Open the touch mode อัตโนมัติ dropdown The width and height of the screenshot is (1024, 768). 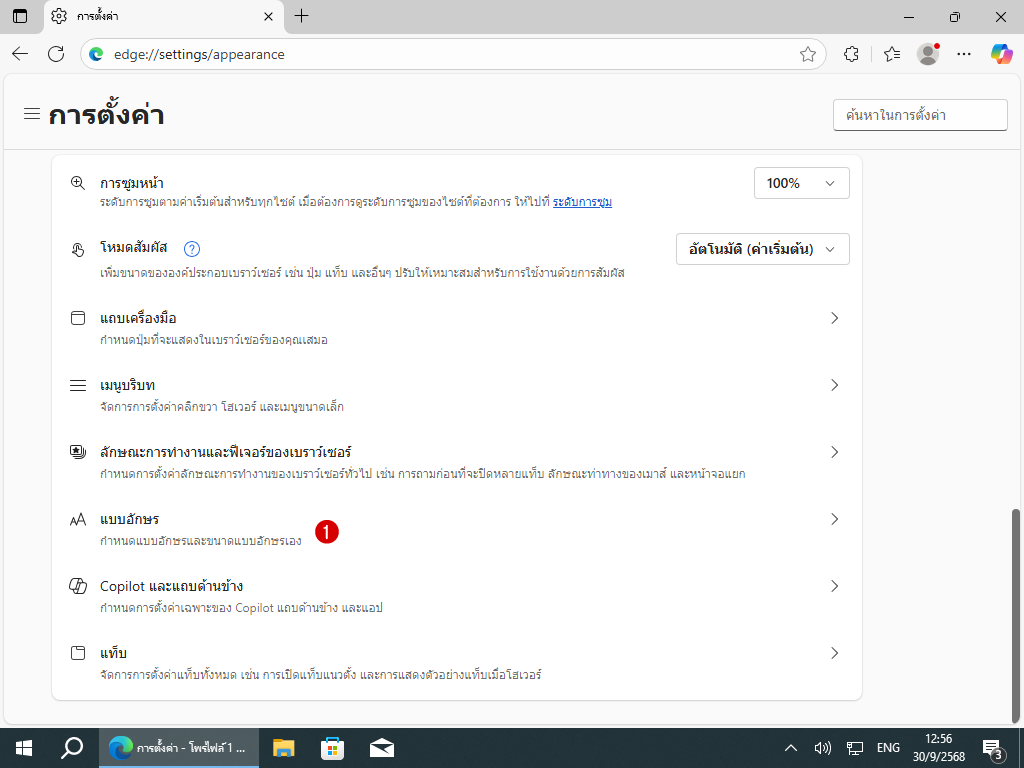coord(762,249)
